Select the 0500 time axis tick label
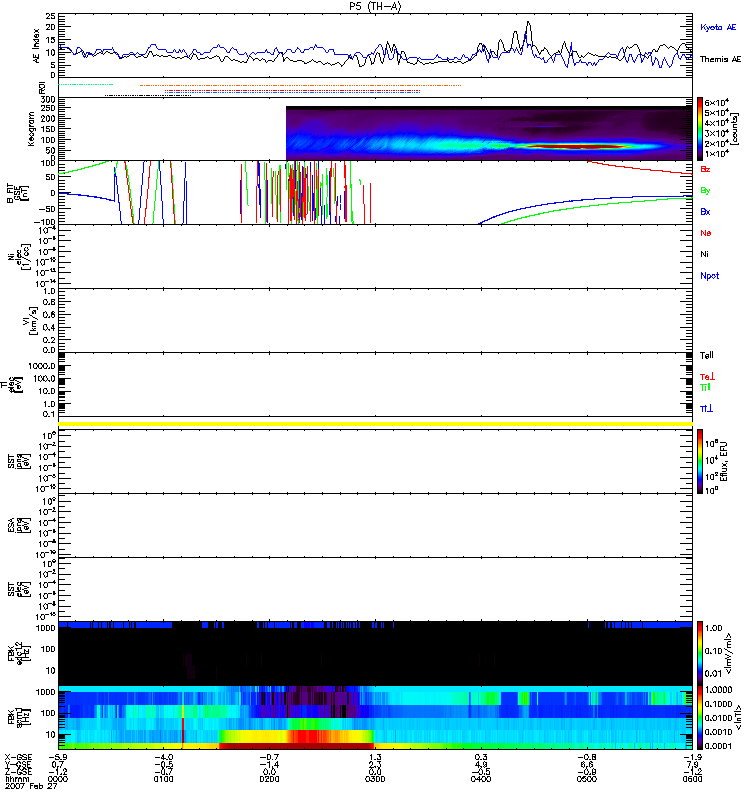Image resolution: width=750 pixels, height=800 pixels. click(x=585, y=779)
